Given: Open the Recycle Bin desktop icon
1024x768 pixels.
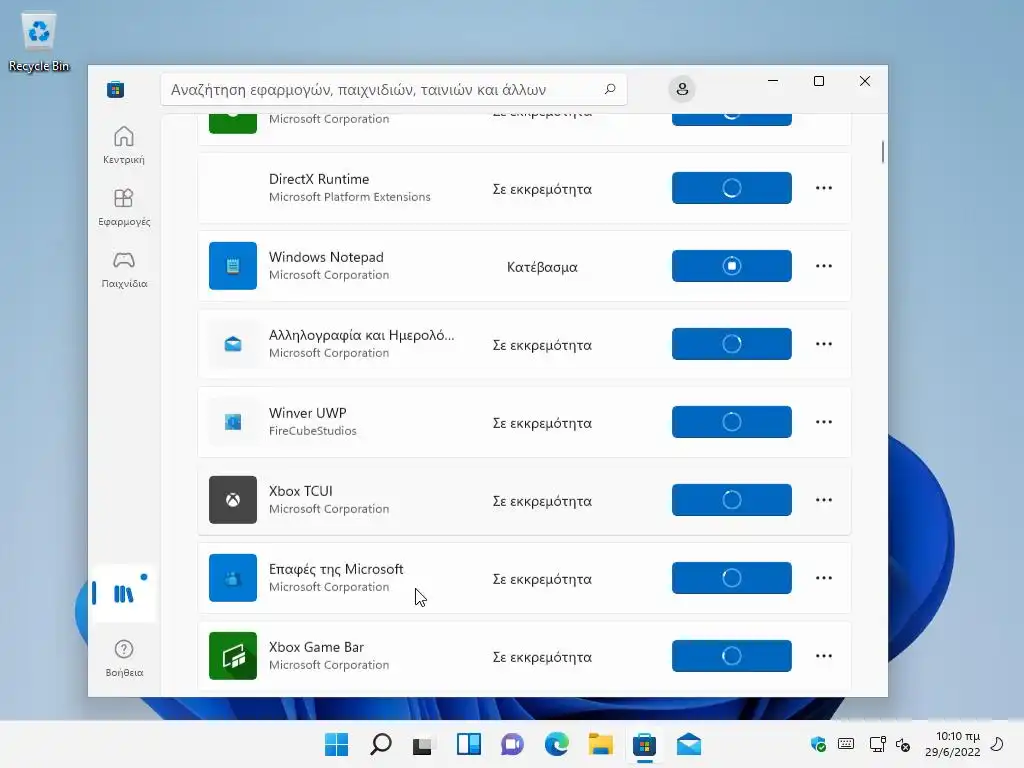Looking at the screenshot, I should (39, 42).
